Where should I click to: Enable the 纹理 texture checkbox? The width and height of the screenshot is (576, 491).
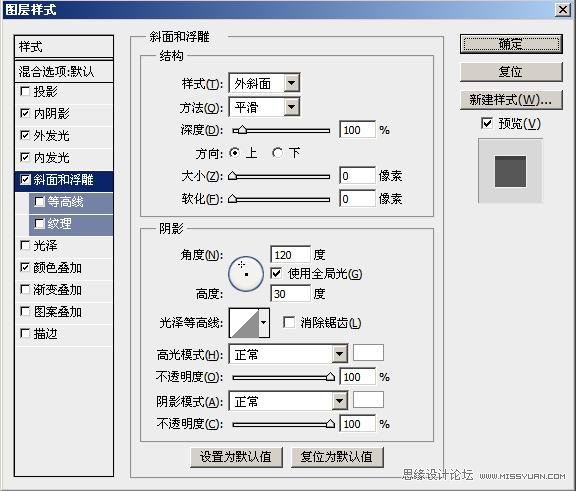39,223
